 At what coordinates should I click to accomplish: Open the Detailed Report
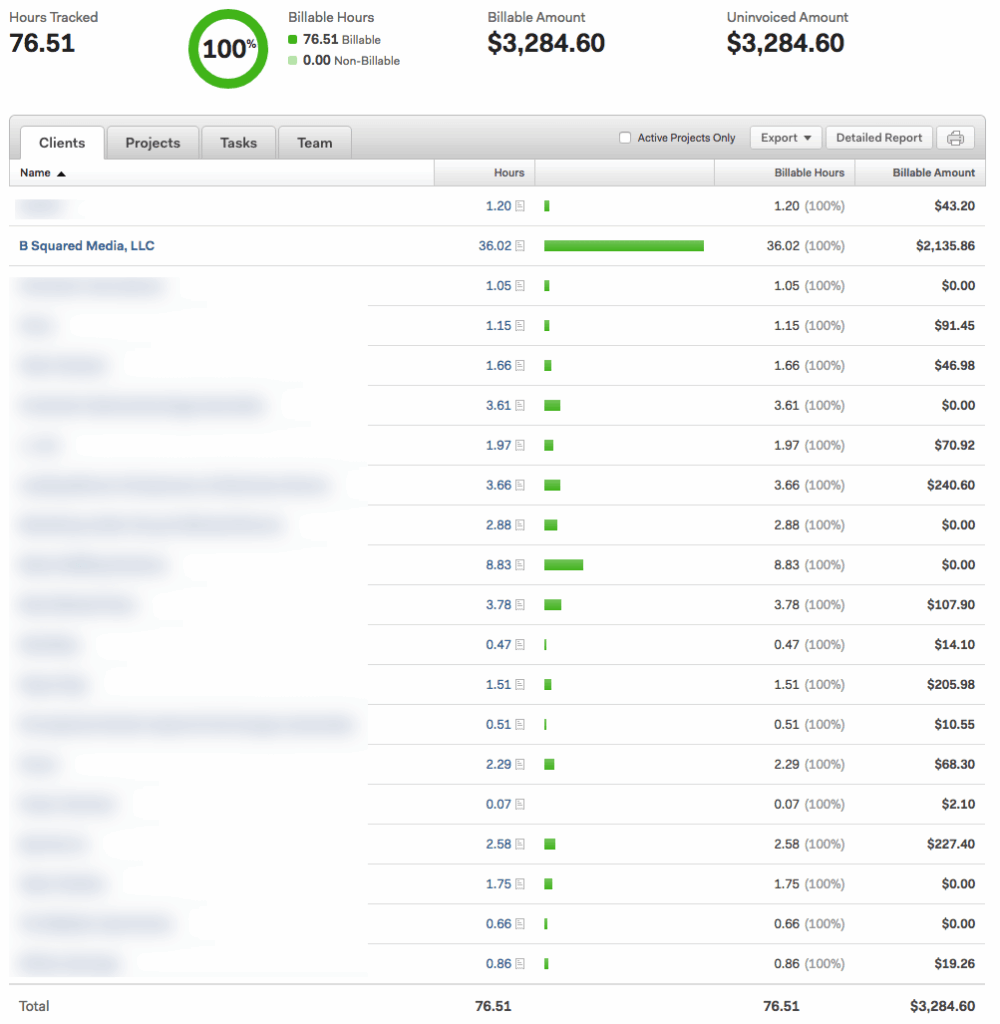click(x=879, y=138)
